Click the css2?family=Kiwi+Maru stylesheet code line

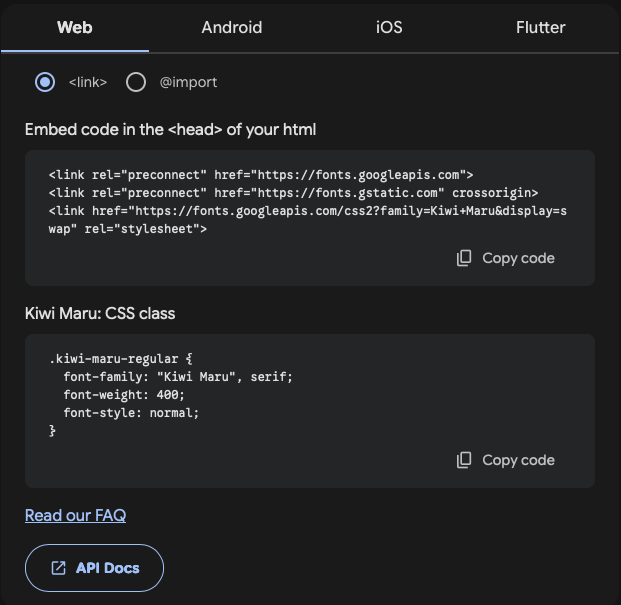[x=308, y=210]
